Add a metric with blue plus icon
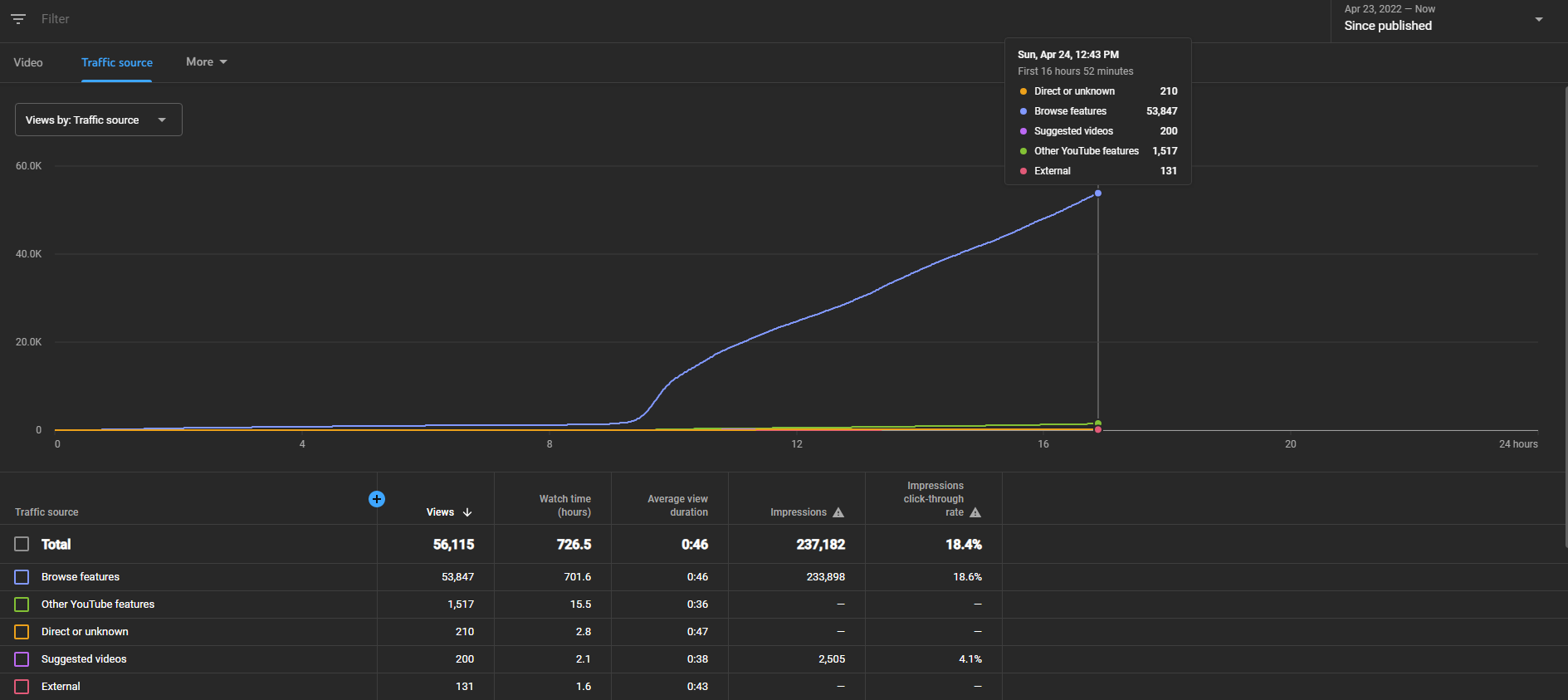Screen dimensions: 1568x700 (x=377, y=499)
